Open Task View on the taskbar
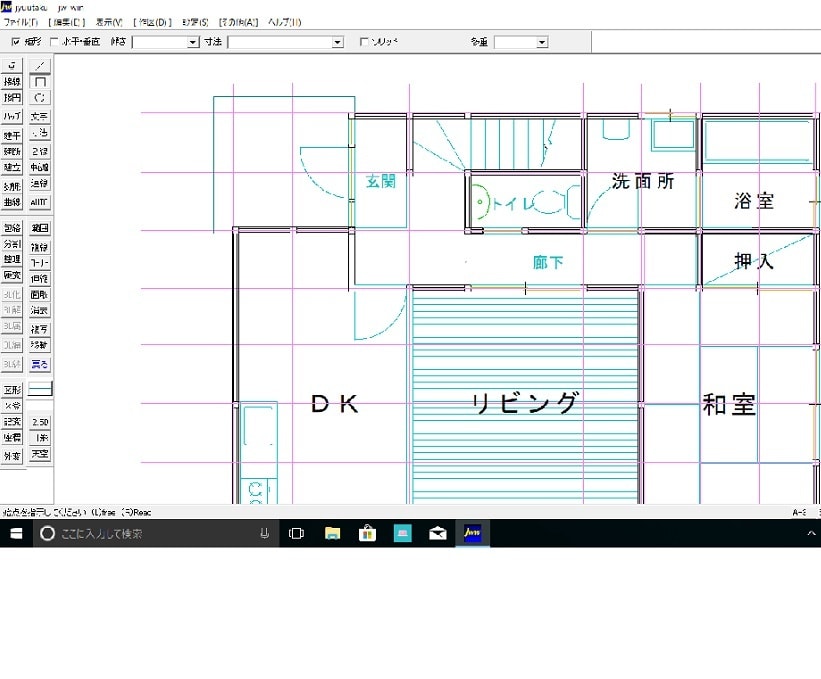821x679 pixels. pos(296,533)
